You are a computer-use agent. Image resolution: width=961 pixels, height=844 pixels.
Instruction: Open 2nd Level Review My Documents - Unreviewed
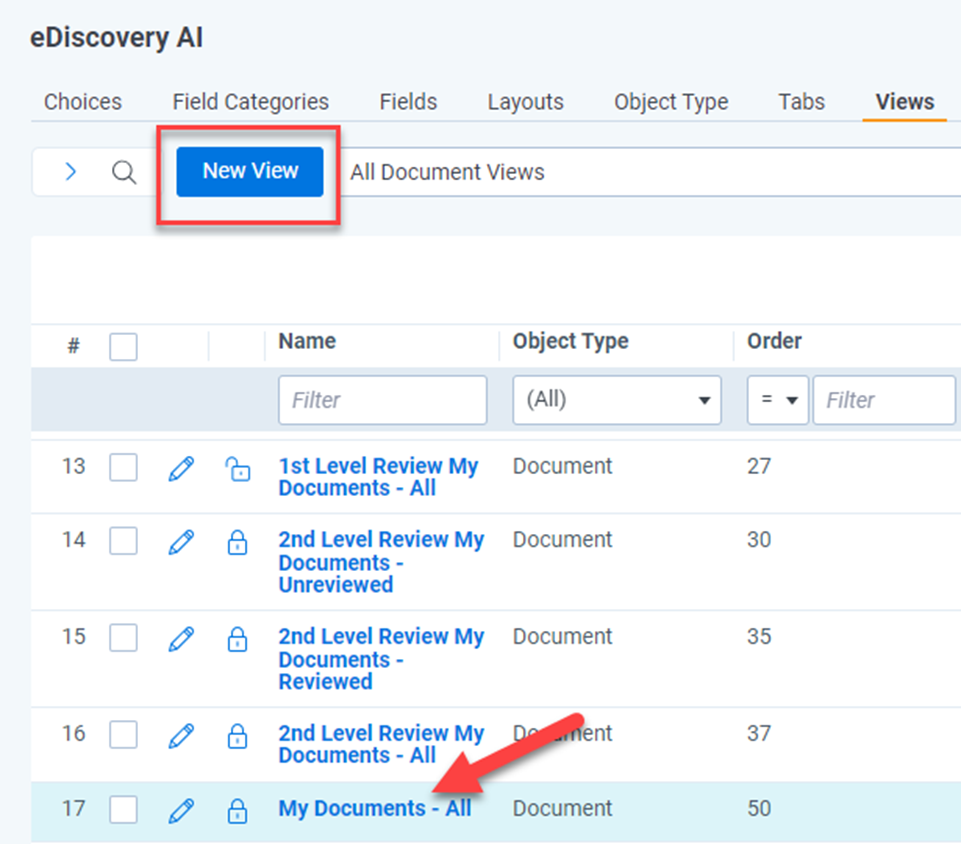381,562
